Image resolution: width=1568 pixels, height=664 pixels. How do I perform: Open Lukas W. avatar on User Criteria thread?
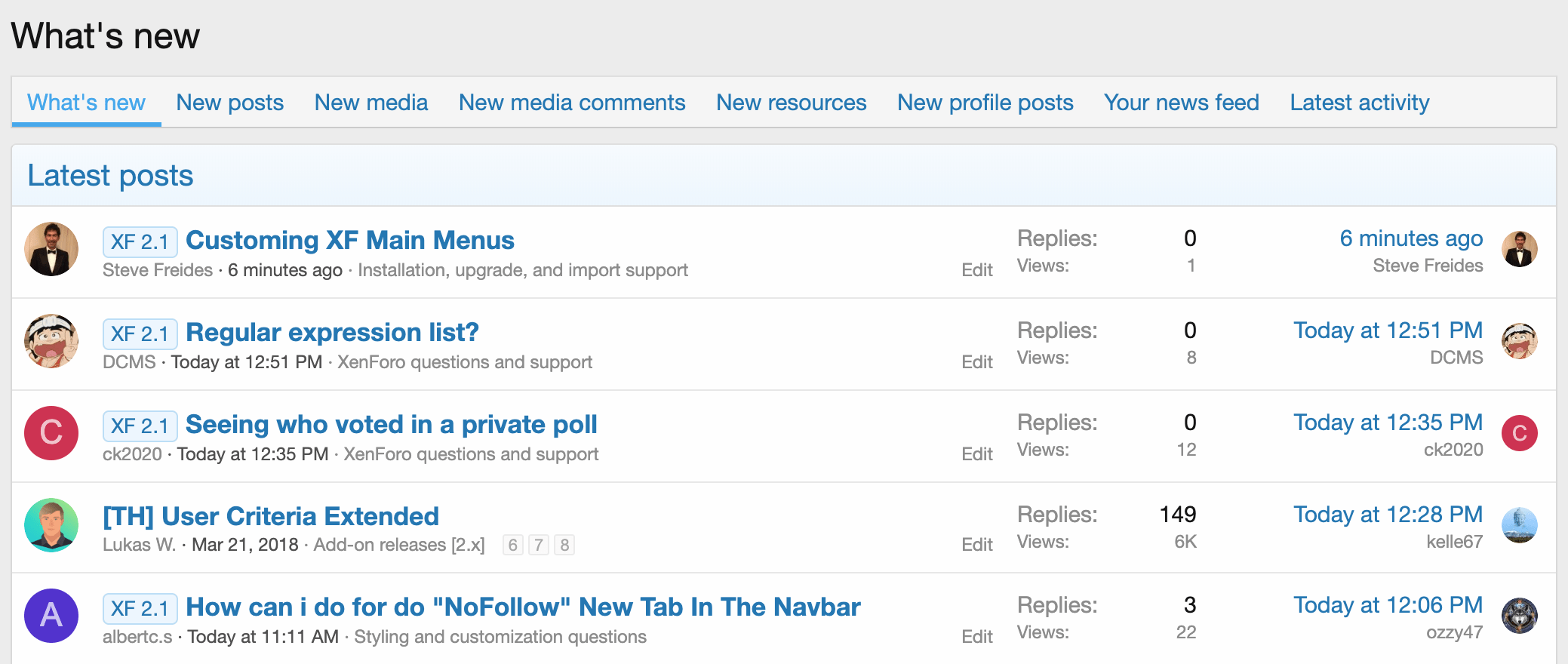tap(51, 525)
